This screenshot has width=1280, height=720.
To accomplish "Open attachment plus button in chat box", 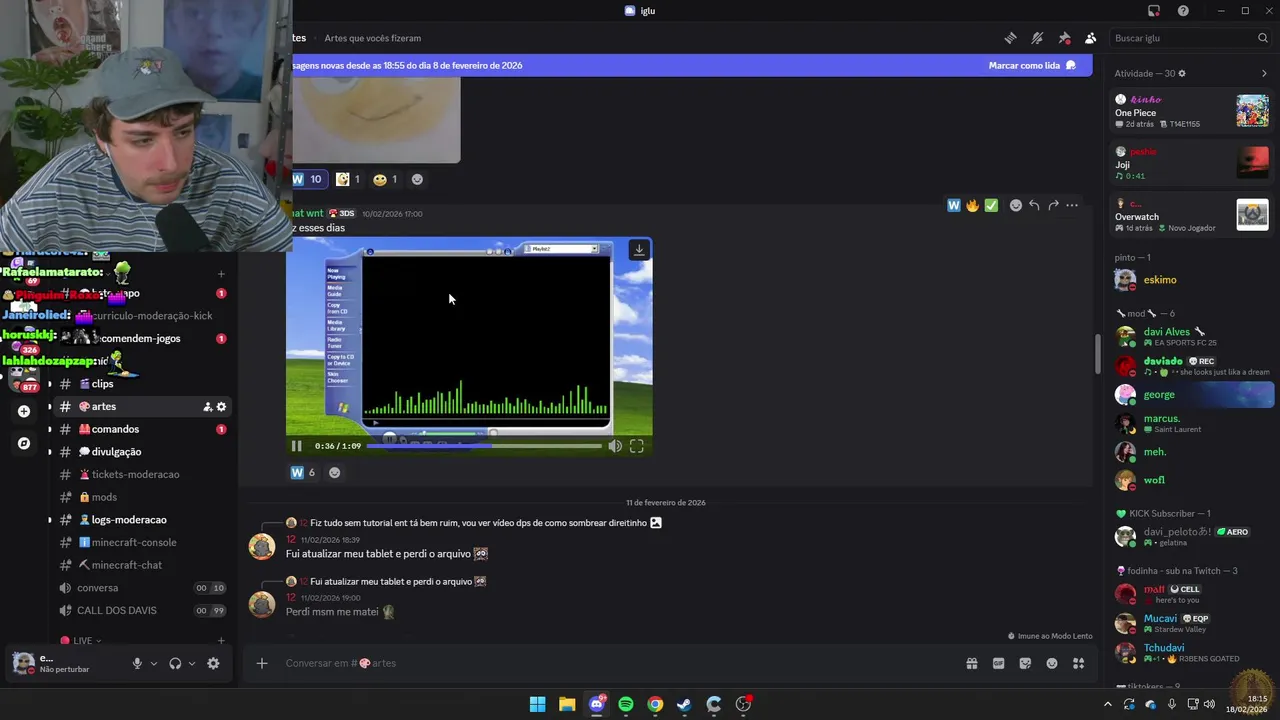I will [x=262, y=663].
